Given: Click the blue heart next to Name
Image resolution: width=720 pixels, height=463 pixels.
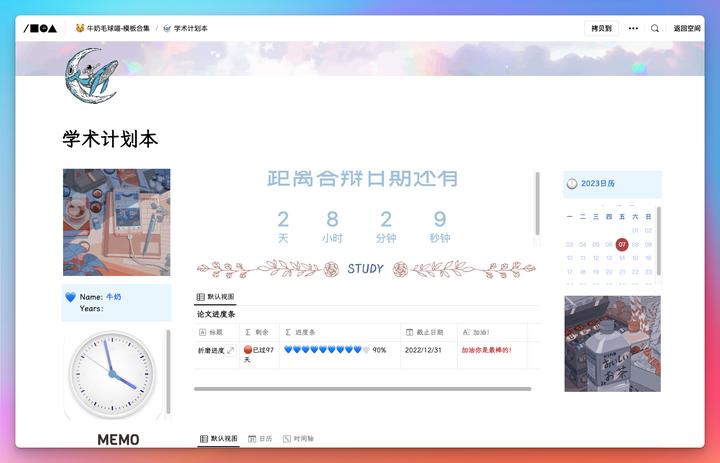Looking at the screenshot, I should (x=70, y=297).
